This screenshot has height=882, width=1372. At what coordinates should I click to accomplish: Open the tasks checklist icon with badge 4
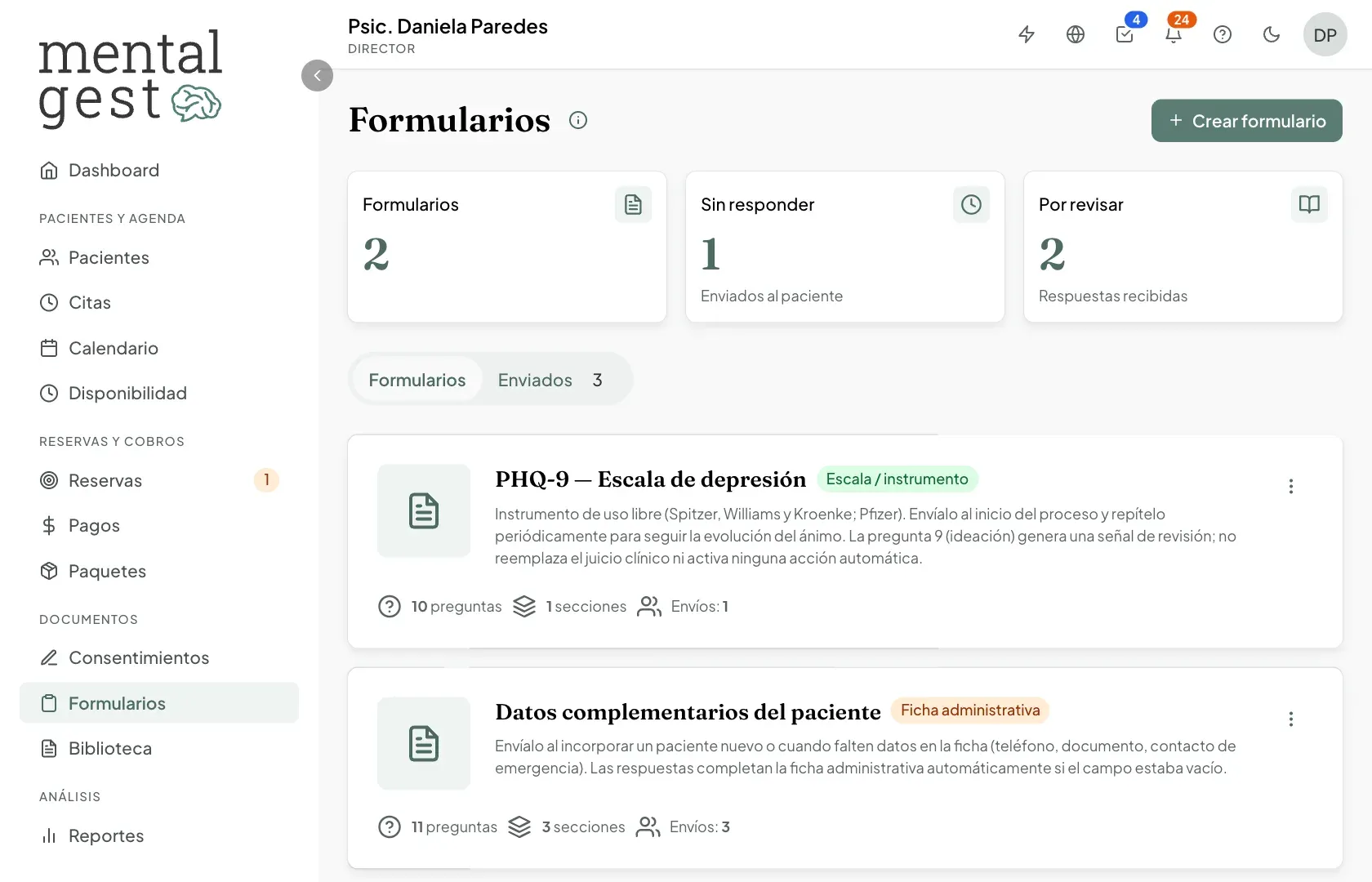tap(1125, 34)
